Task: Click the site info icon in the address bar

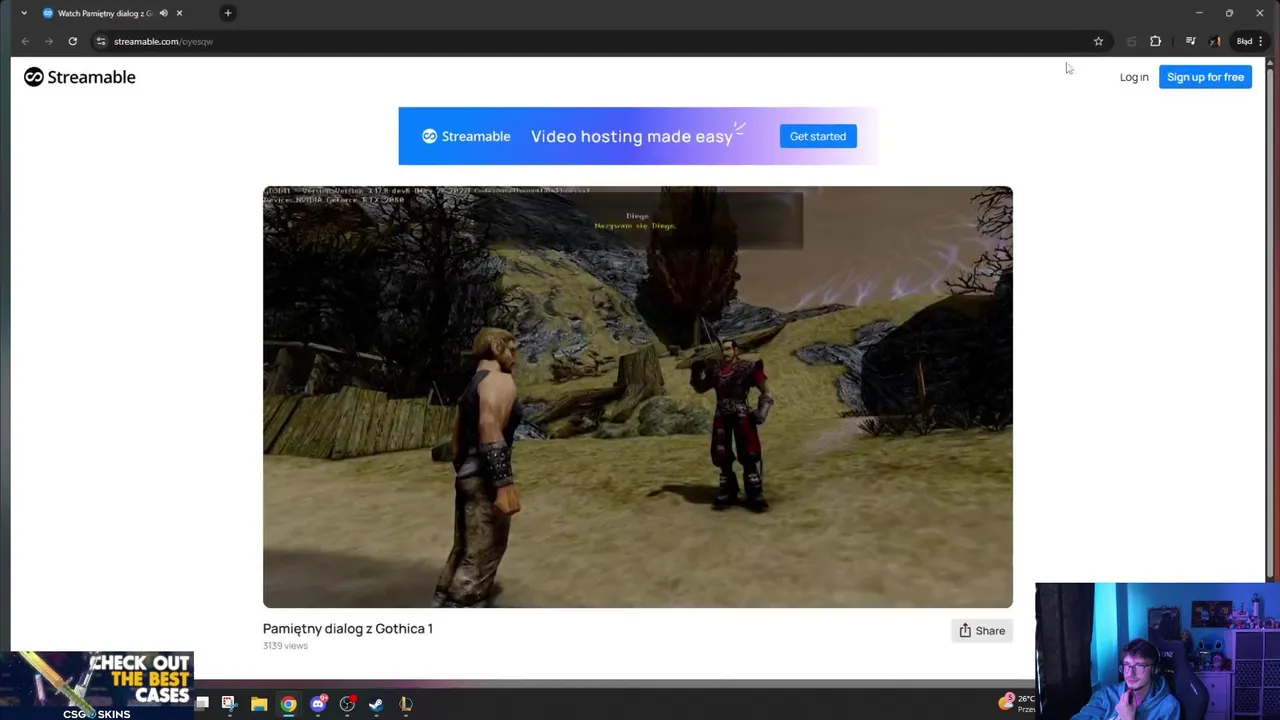Action: coord(101,41)
